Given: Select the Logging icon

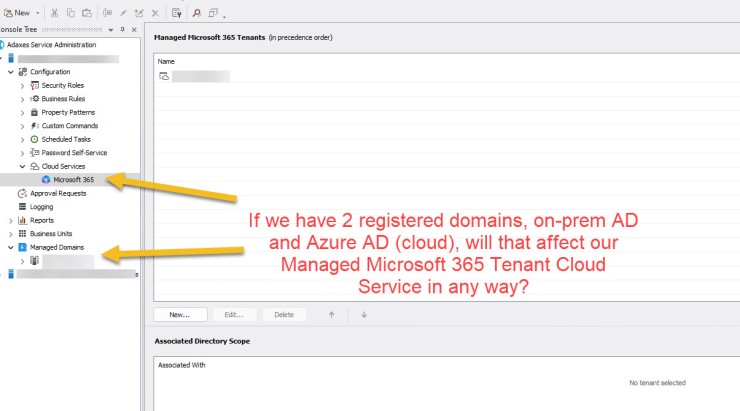Looking at the screenshot, I should coord(22,207).
